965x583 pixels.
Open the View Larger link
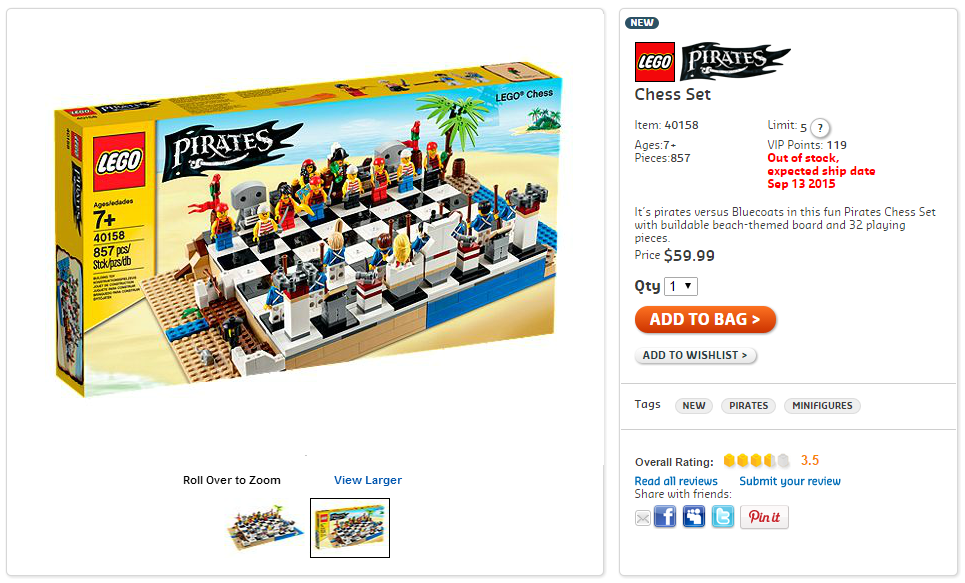(368, 480)
